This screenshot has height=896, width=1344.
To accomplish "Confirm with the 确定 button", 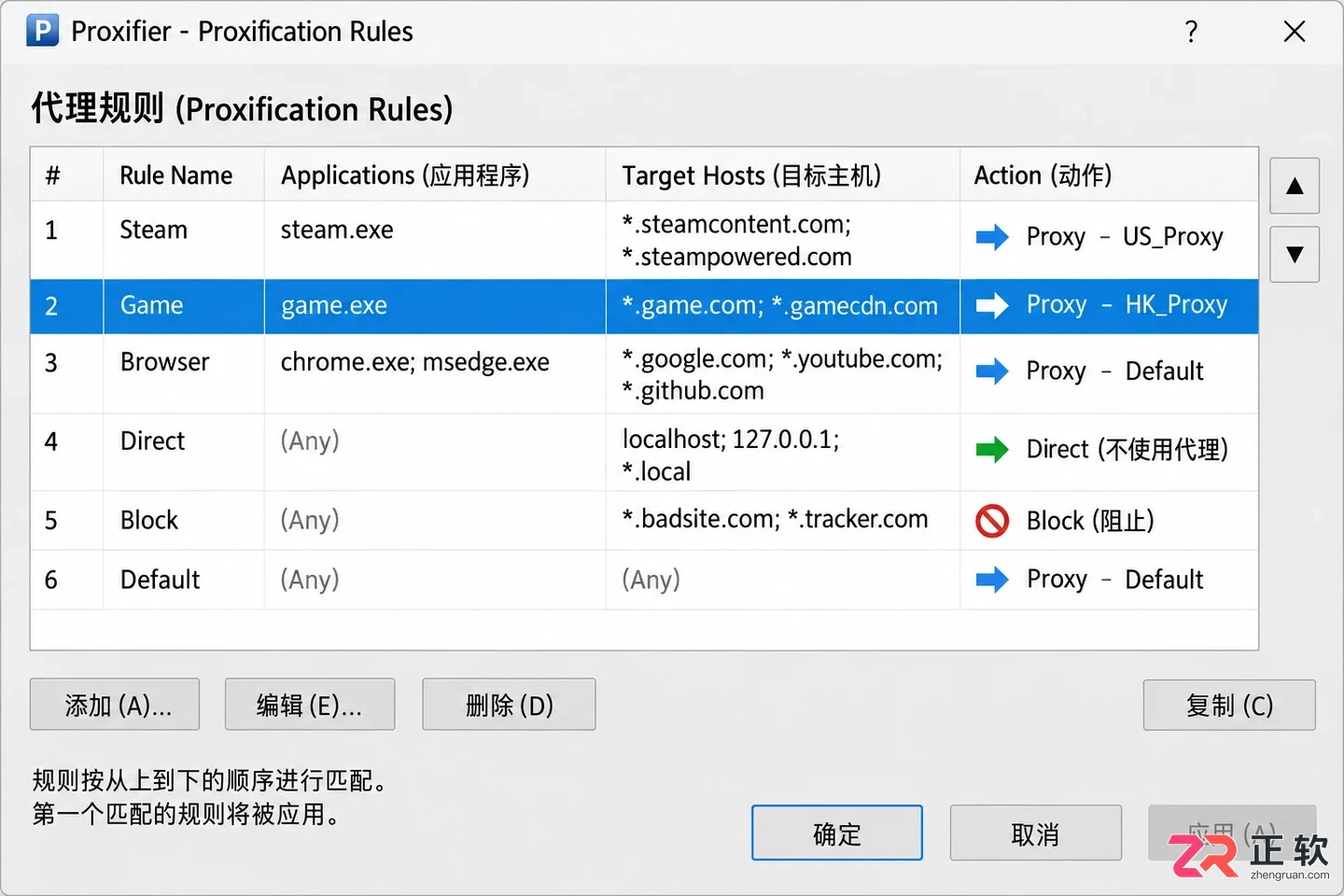I will point(837,833).
